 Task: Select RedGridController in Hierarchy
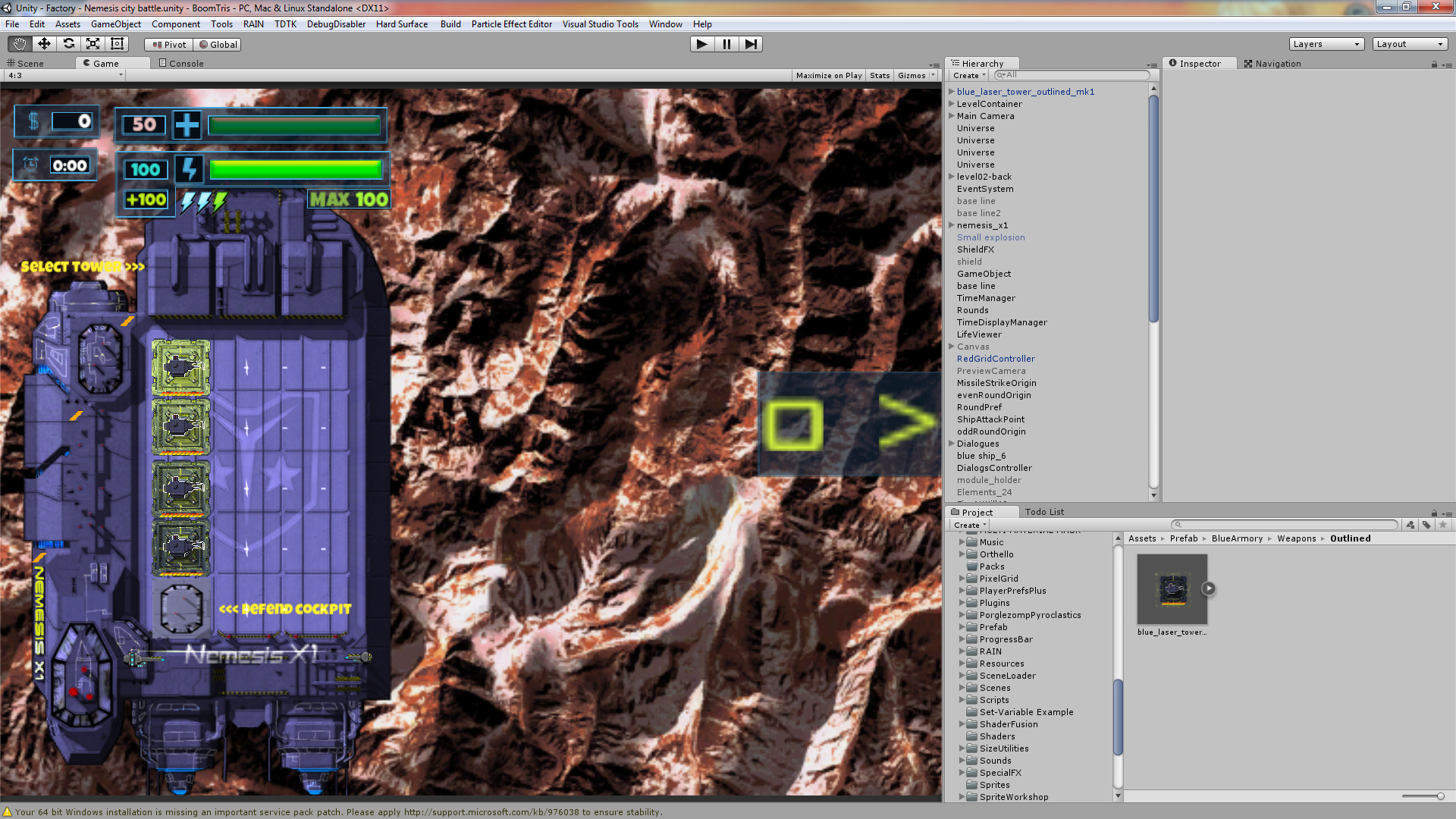click(996, 359)
